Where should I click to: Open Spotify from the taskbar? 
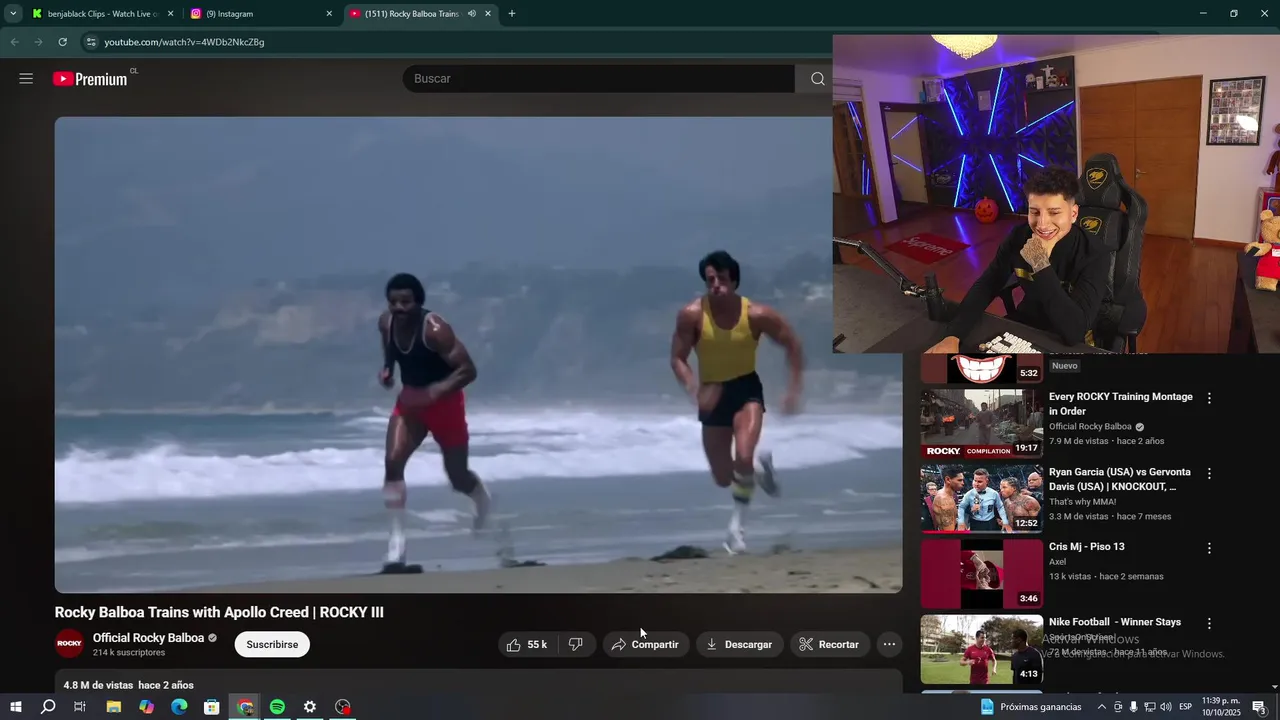277,707
